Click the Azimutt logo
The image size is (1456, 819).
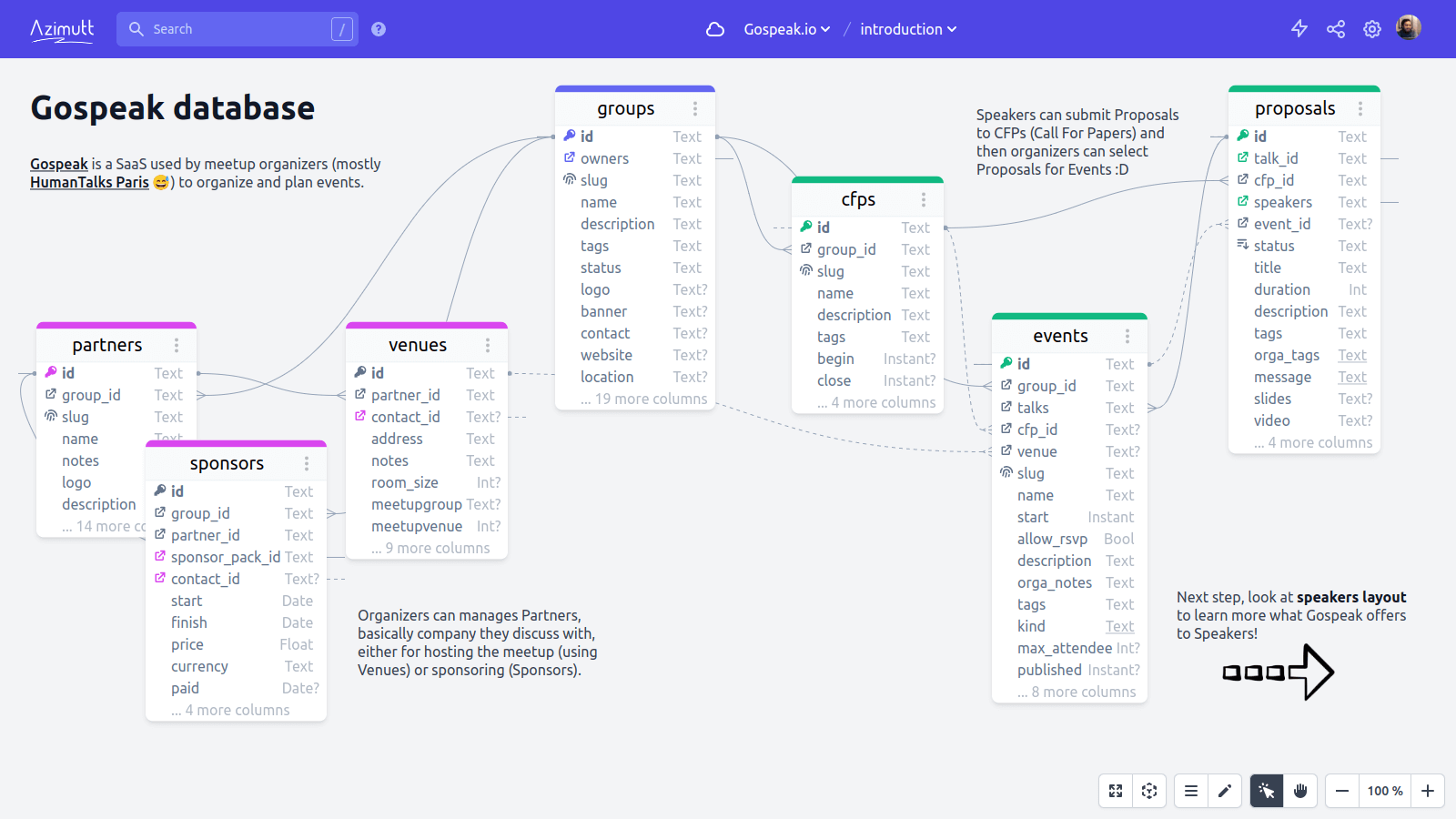pos(62,29)
